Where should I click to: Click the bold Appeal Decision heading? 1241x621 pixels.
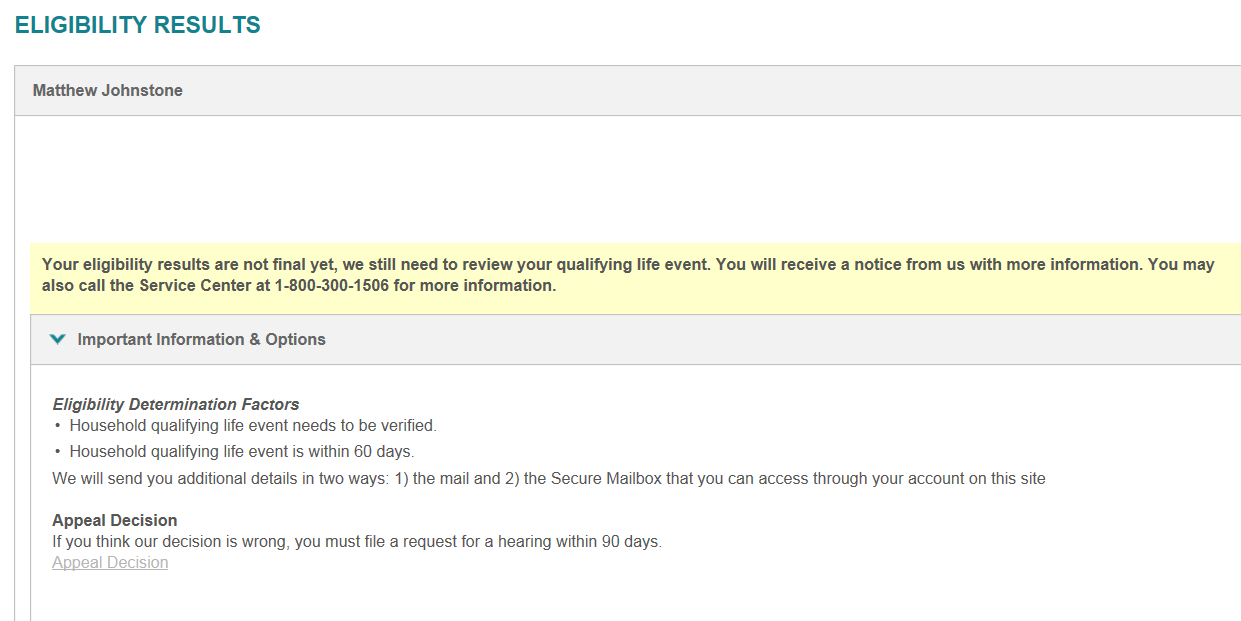tap(115, 520)
